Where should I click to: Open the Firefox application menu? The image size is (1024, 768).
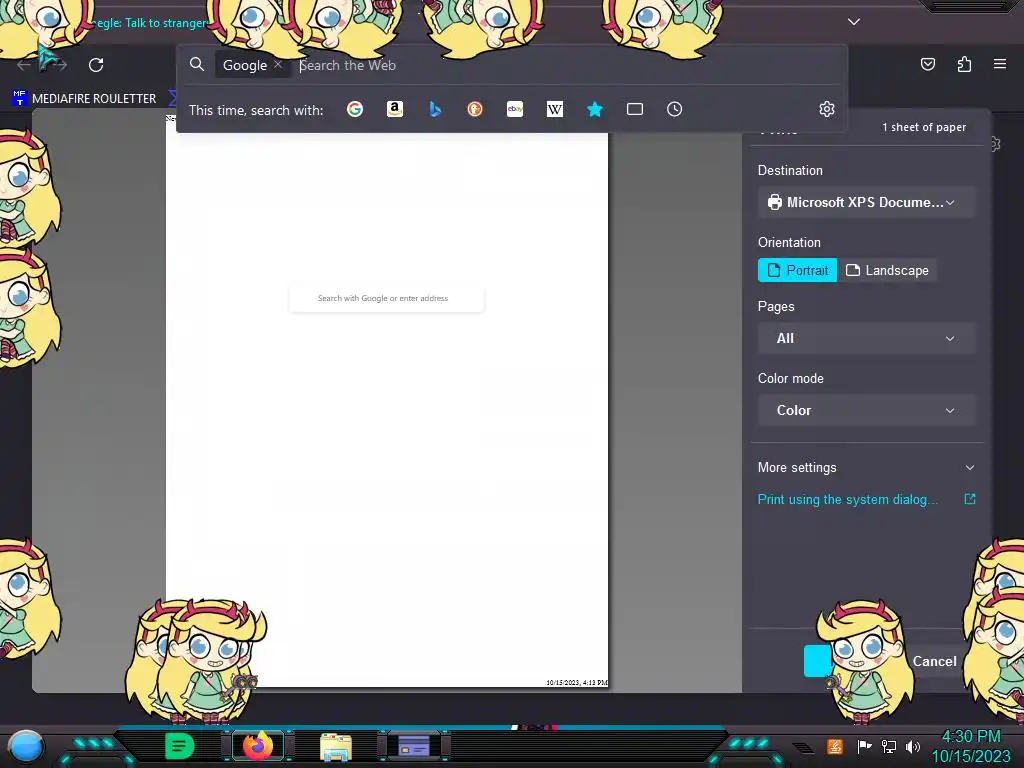pyautogui.click(x=1000, y=64)
